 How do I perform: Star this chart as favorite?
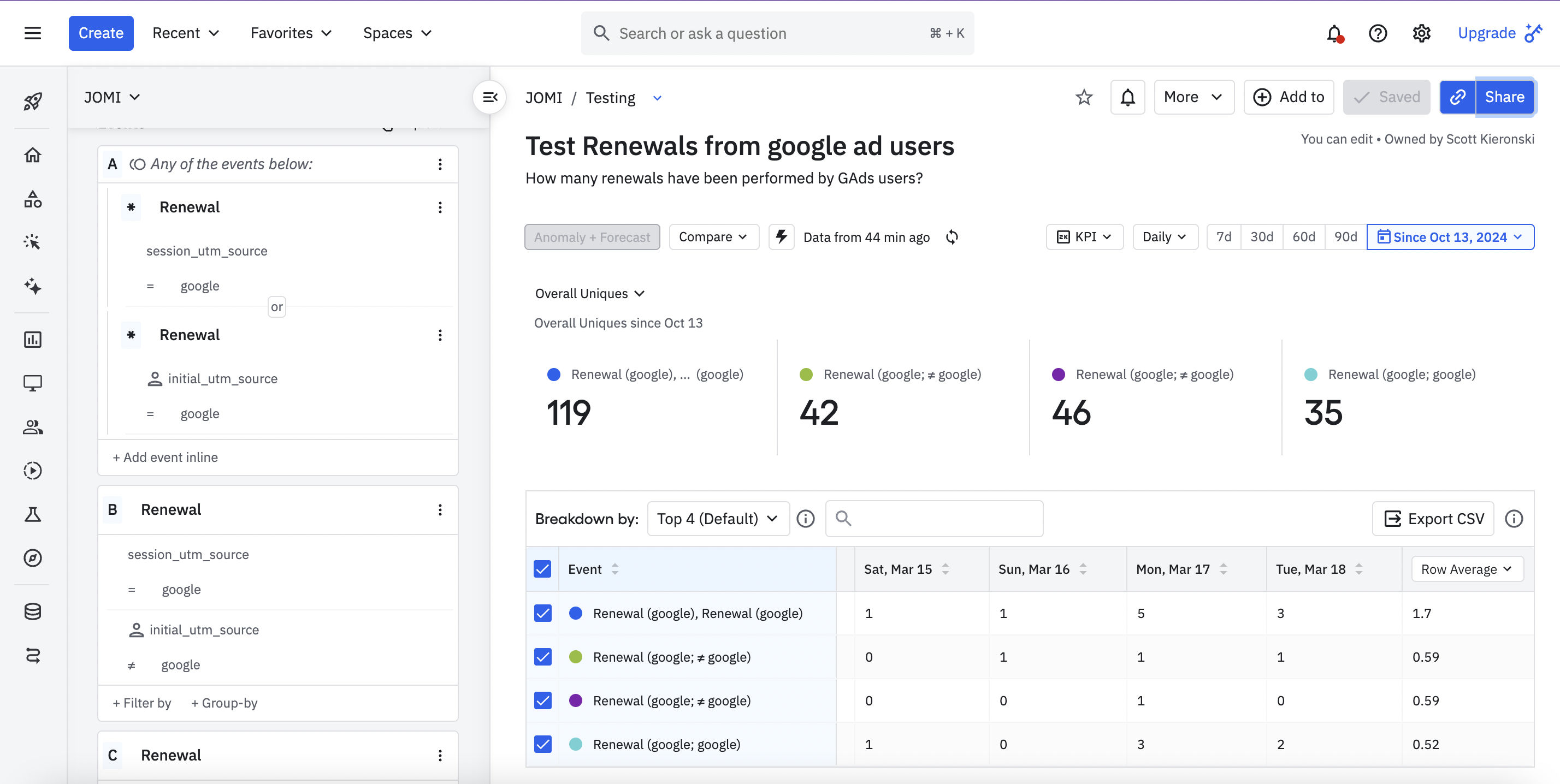(1084, 98)
